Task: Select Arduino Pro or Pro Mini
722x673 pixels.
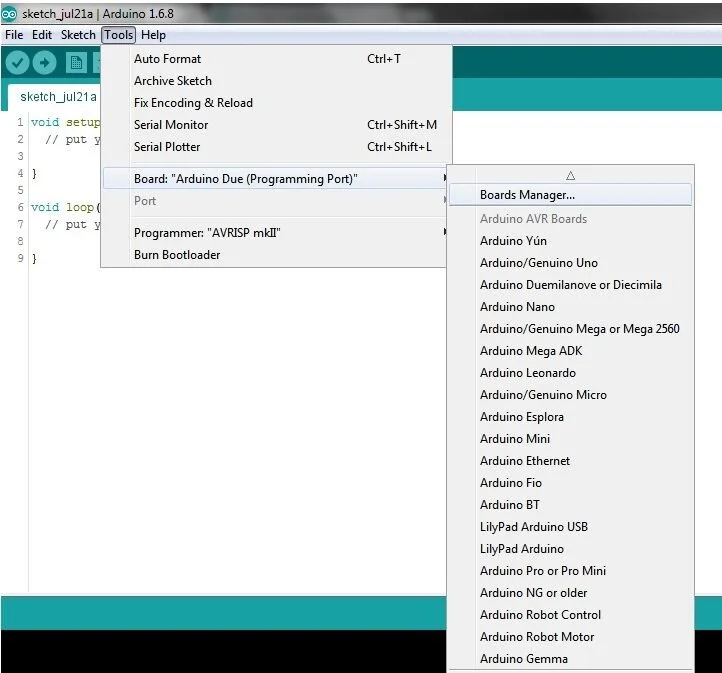Action: click(x=570, y=571)
